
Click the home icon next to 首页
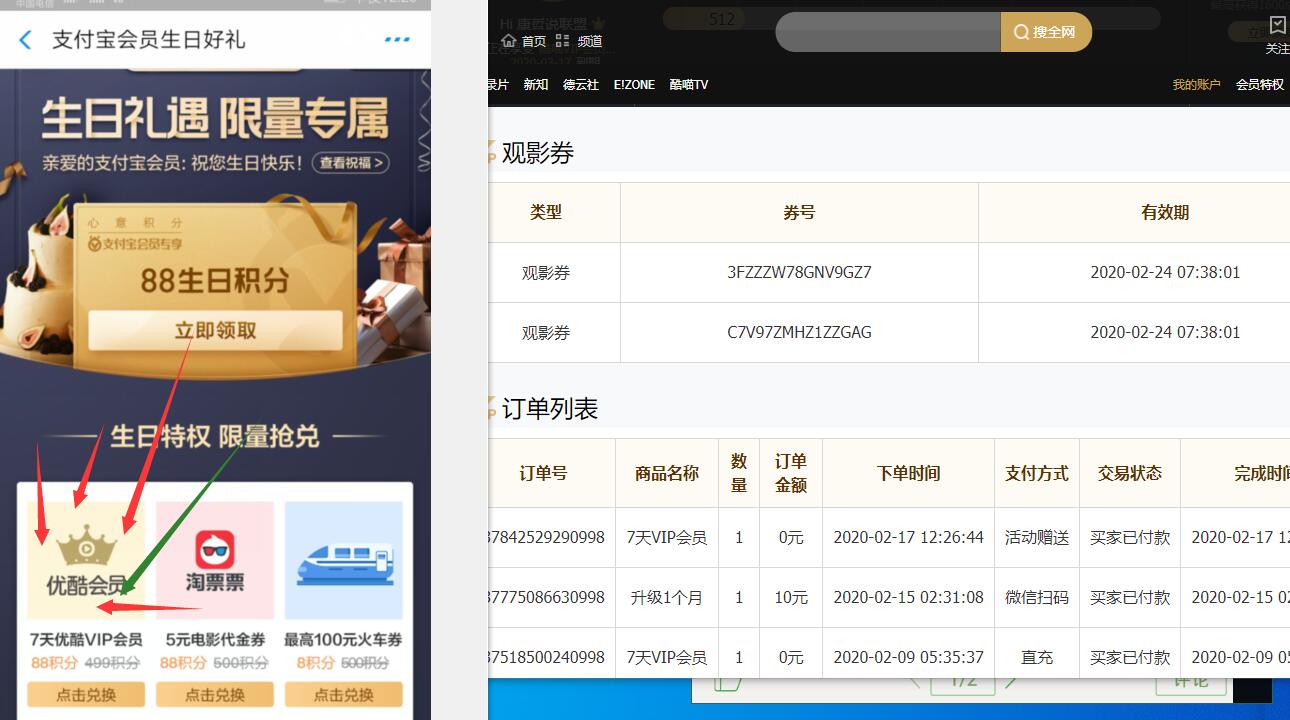(509, 41)
